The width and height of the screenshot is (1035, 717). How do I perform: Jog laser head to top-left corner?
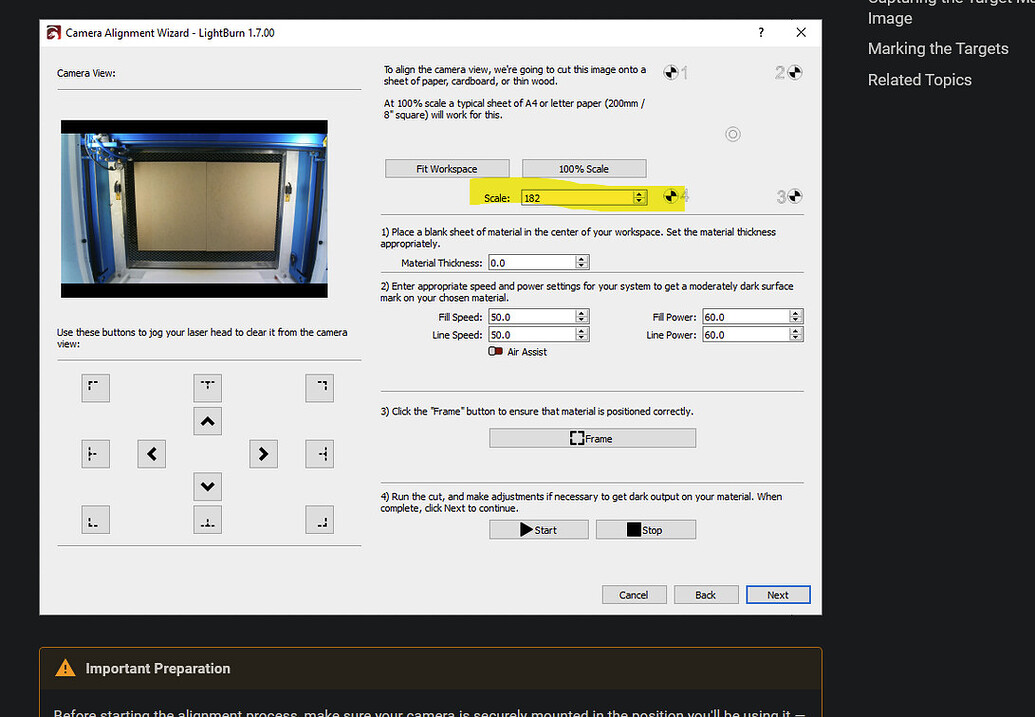click(x=96, y=388)
